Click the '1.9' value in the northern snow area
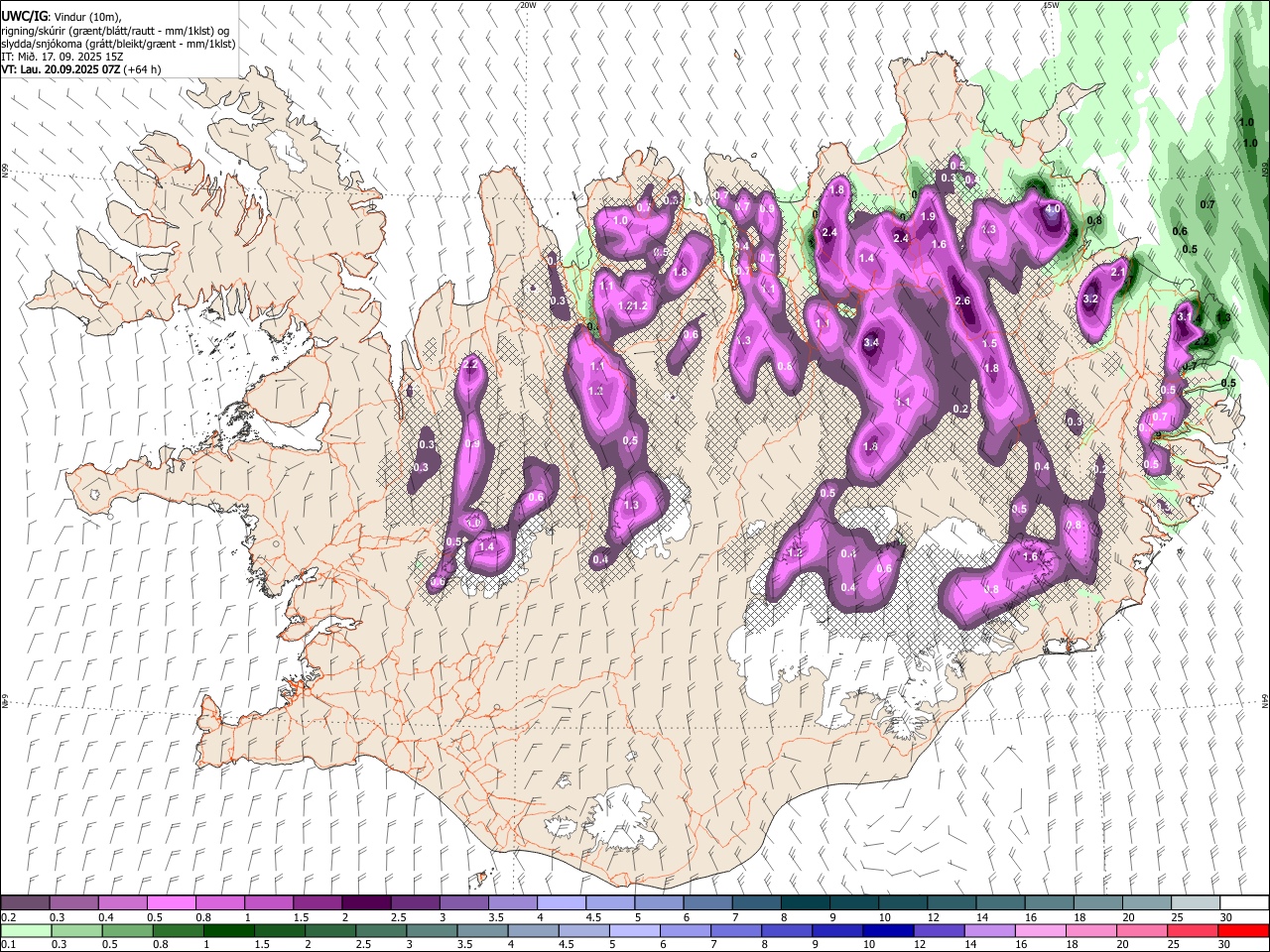Viewport: 1270px width, 952px height. point(928,216)
